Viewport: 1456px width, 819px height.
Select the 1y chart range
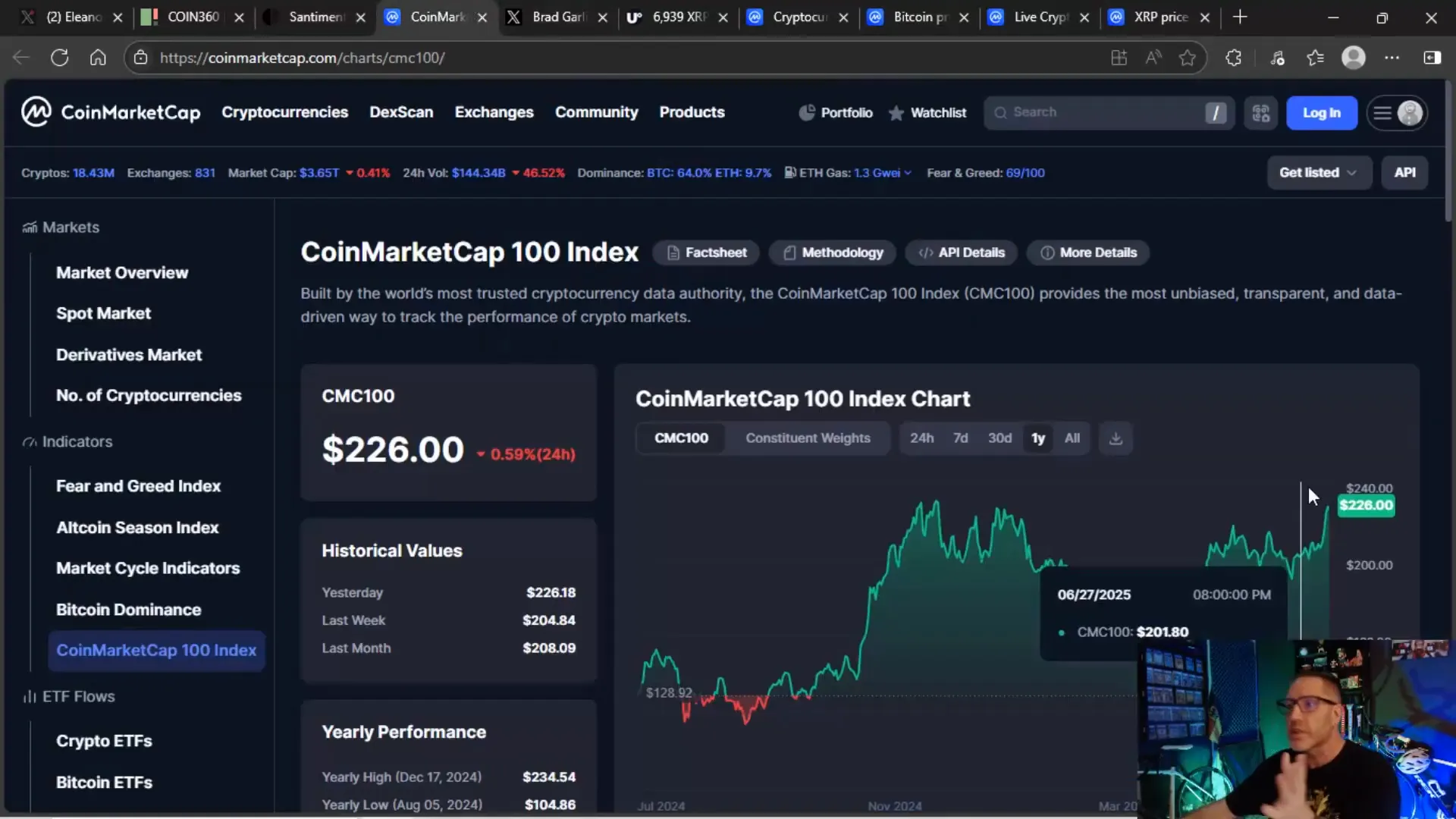pyautogui.click(x=1038, y=438)
